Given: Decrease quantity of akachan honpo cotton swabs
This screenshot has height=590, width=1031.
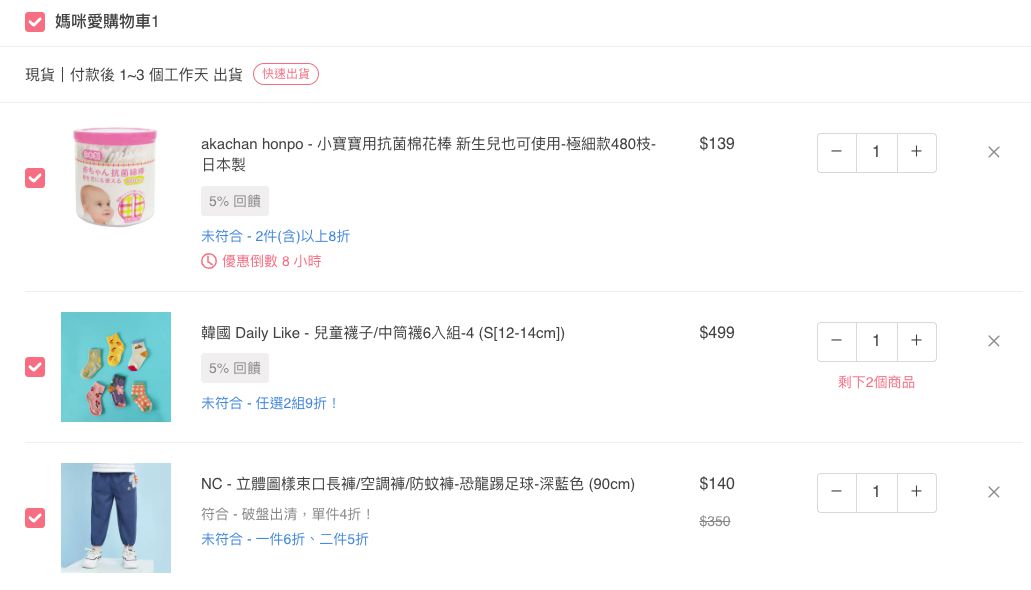Looking at the screenshot, I should click(837, 153).
